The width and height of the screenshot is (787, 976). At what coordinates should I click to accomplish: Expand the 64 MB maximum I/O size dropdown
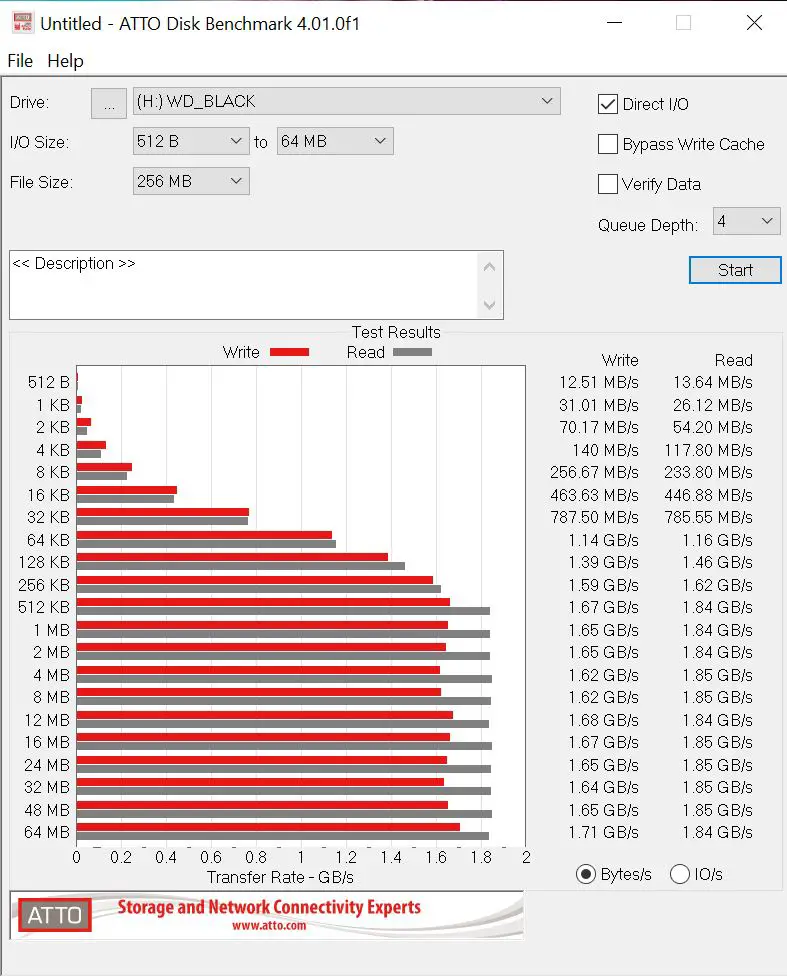335,141
